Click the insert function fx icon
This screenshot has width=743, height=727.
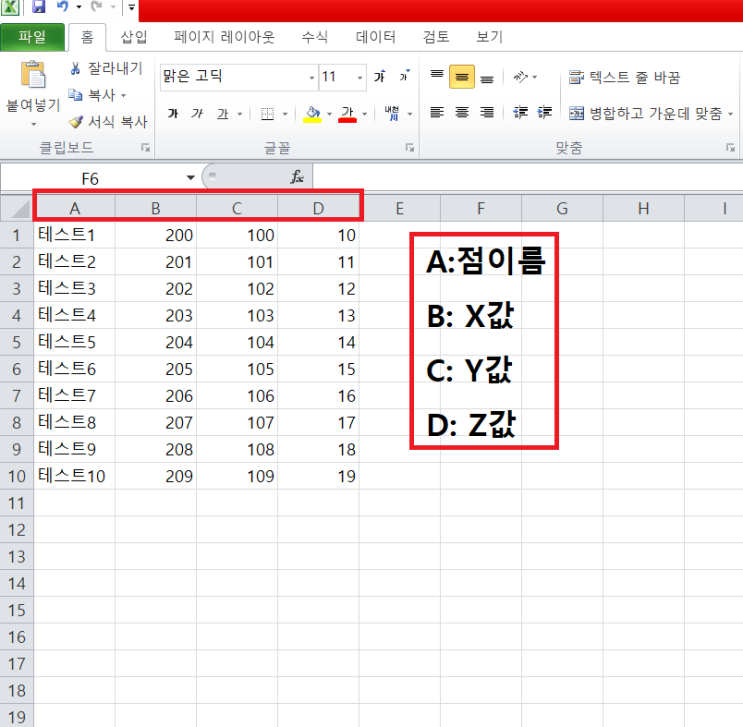pyautogui.click(x=297, y=177)
